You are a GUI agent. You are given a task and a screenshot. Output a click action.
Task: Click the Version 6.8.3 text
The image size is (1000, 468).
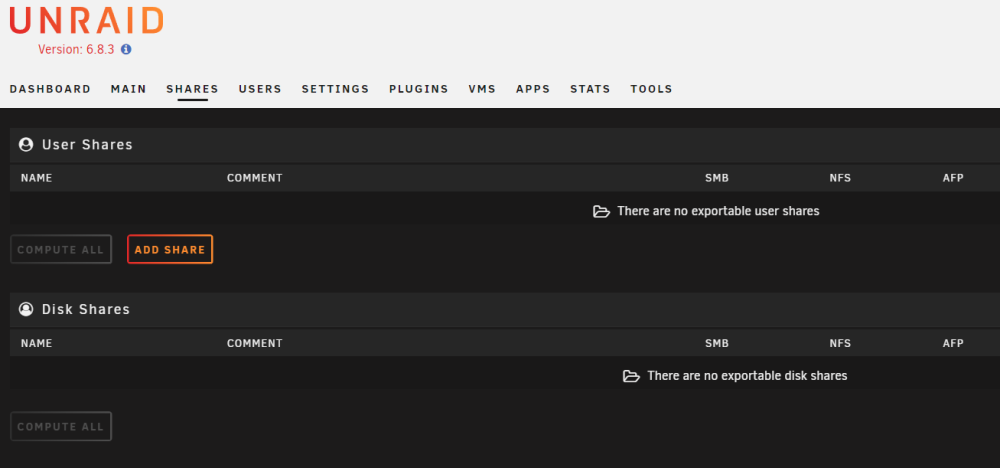(77, 49)
